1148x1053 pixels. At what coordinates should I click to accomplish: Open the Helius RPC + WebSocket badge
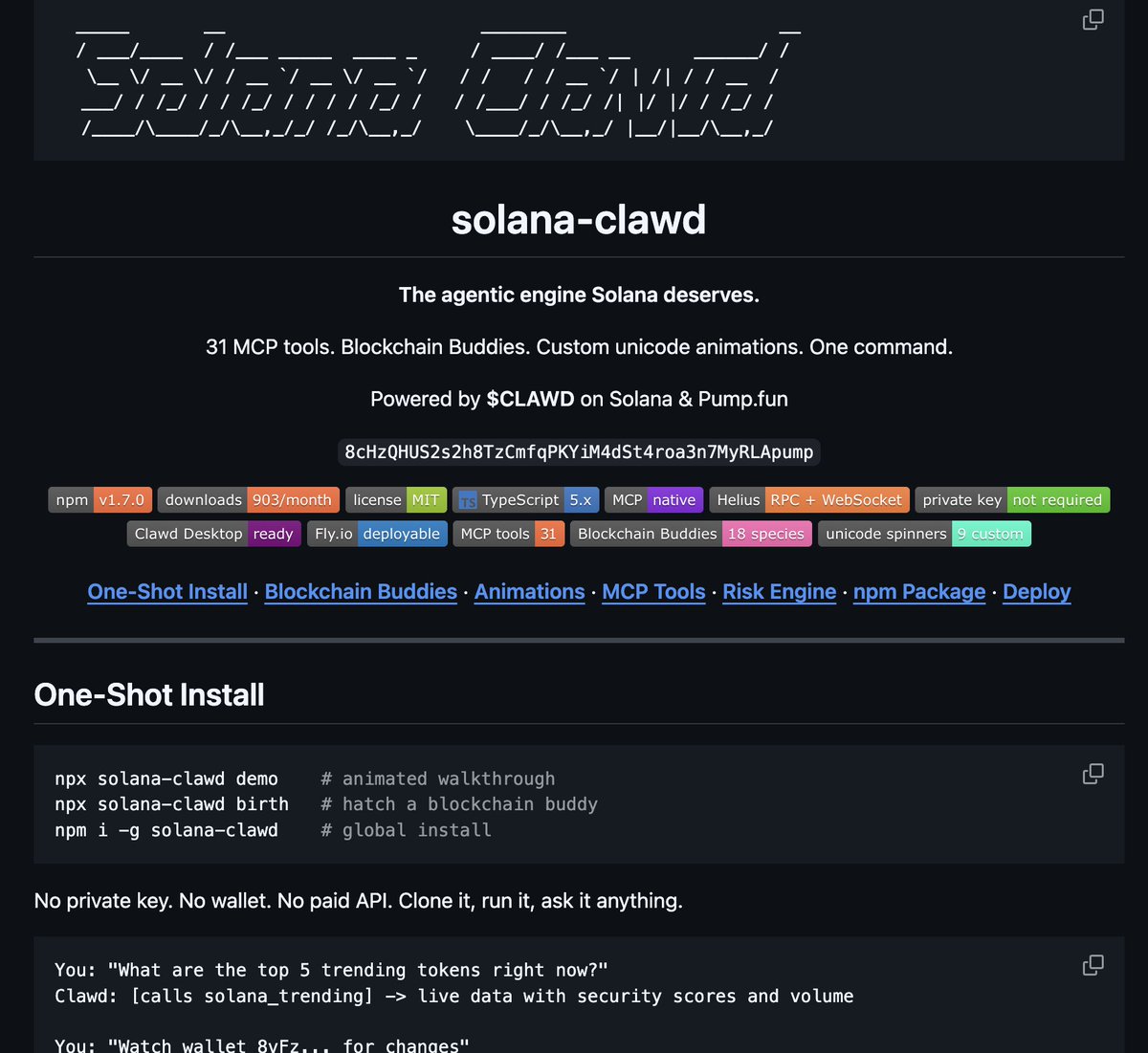coord(809,500)
